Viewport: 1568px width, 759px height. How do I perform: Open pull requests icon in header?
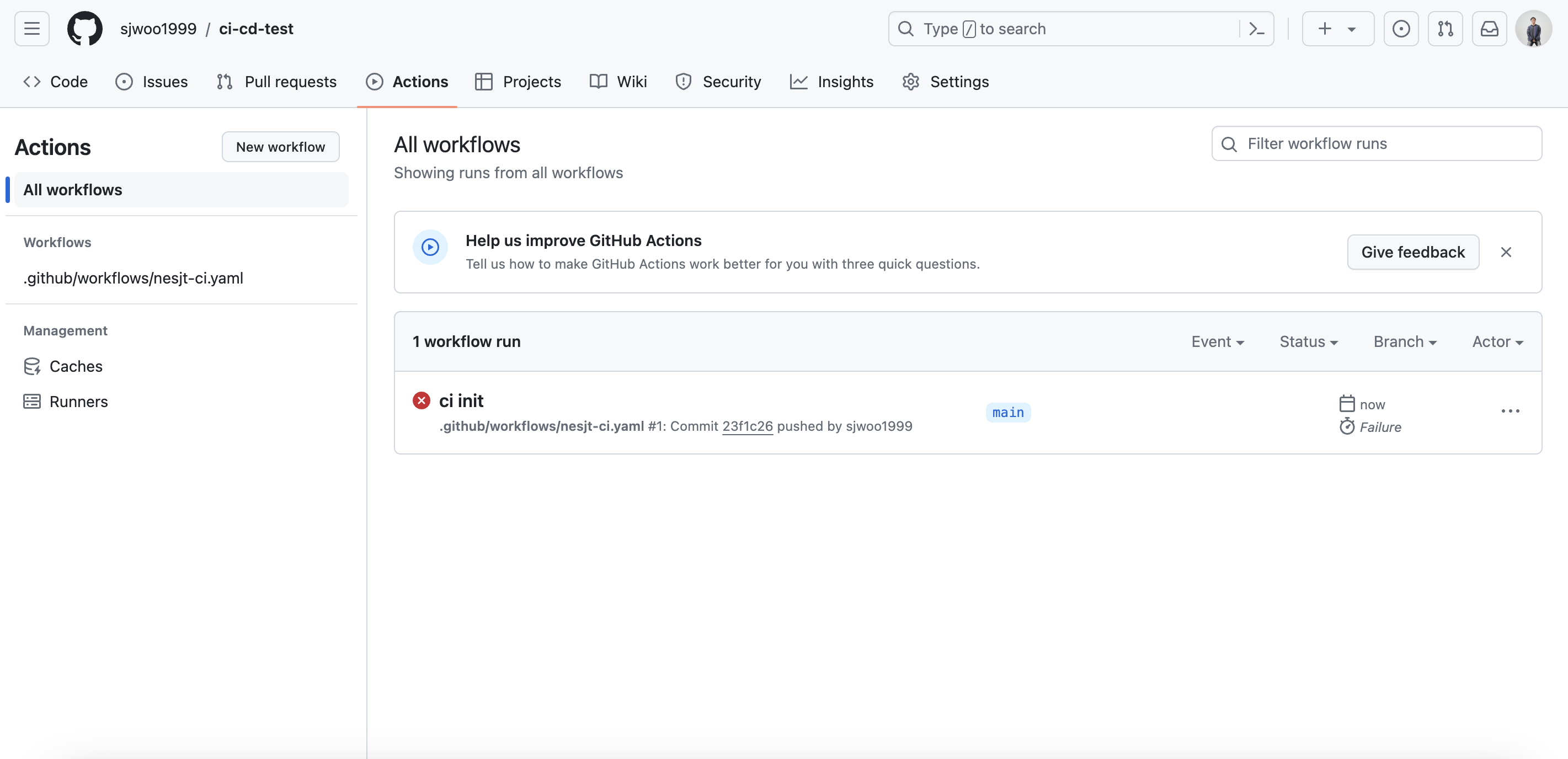(x=1445, y=29)
